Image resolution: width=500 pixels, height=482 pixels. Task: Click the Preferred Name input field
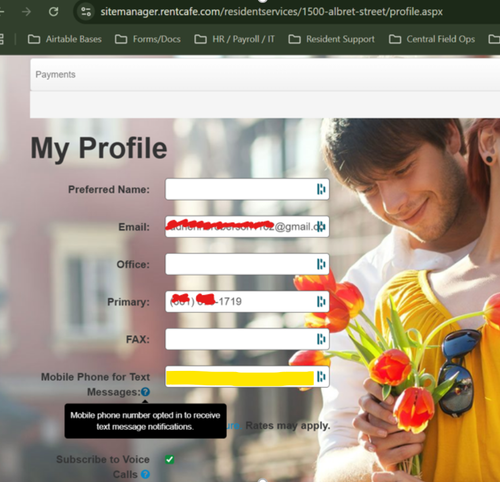tap(247, 189)
